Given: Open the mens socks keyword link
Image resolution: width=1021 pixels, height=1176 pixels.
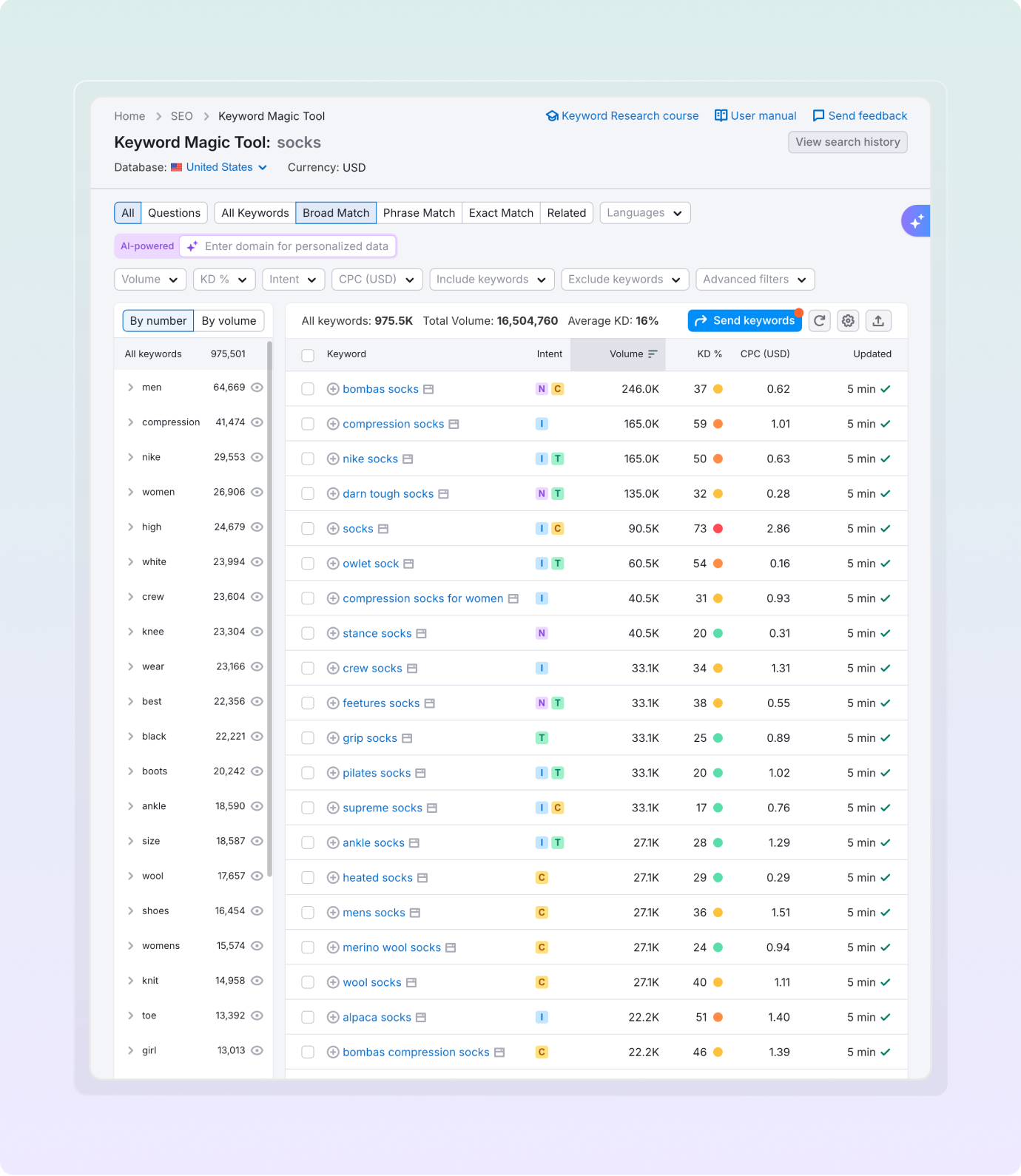Looking at the screenshot, I should [x=374, y=913].
